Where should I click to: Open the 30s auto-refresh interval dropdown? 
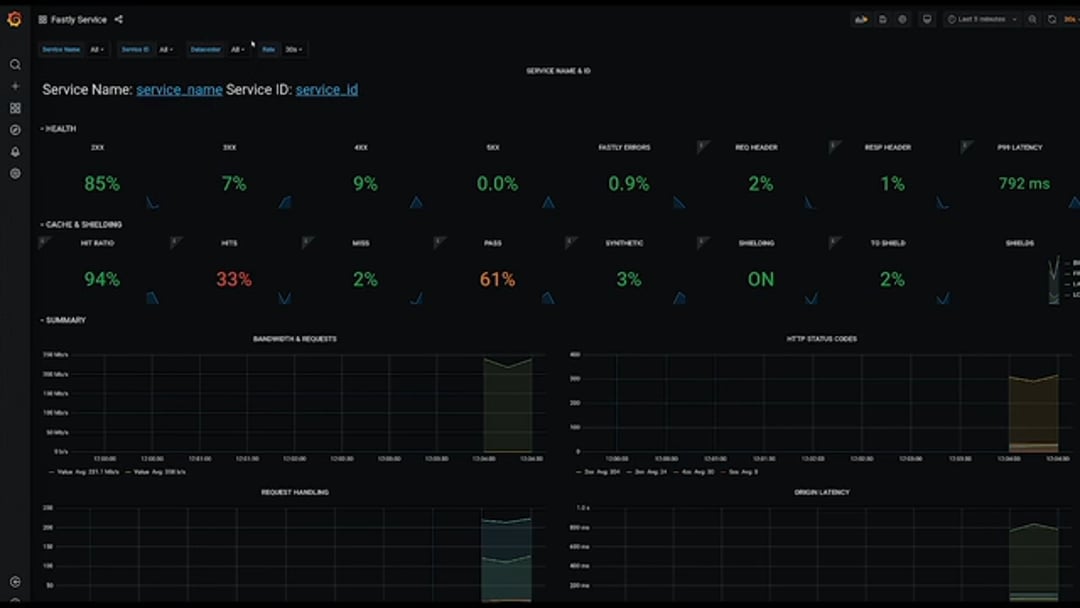pyautogui.click(x=1071, y=19)
